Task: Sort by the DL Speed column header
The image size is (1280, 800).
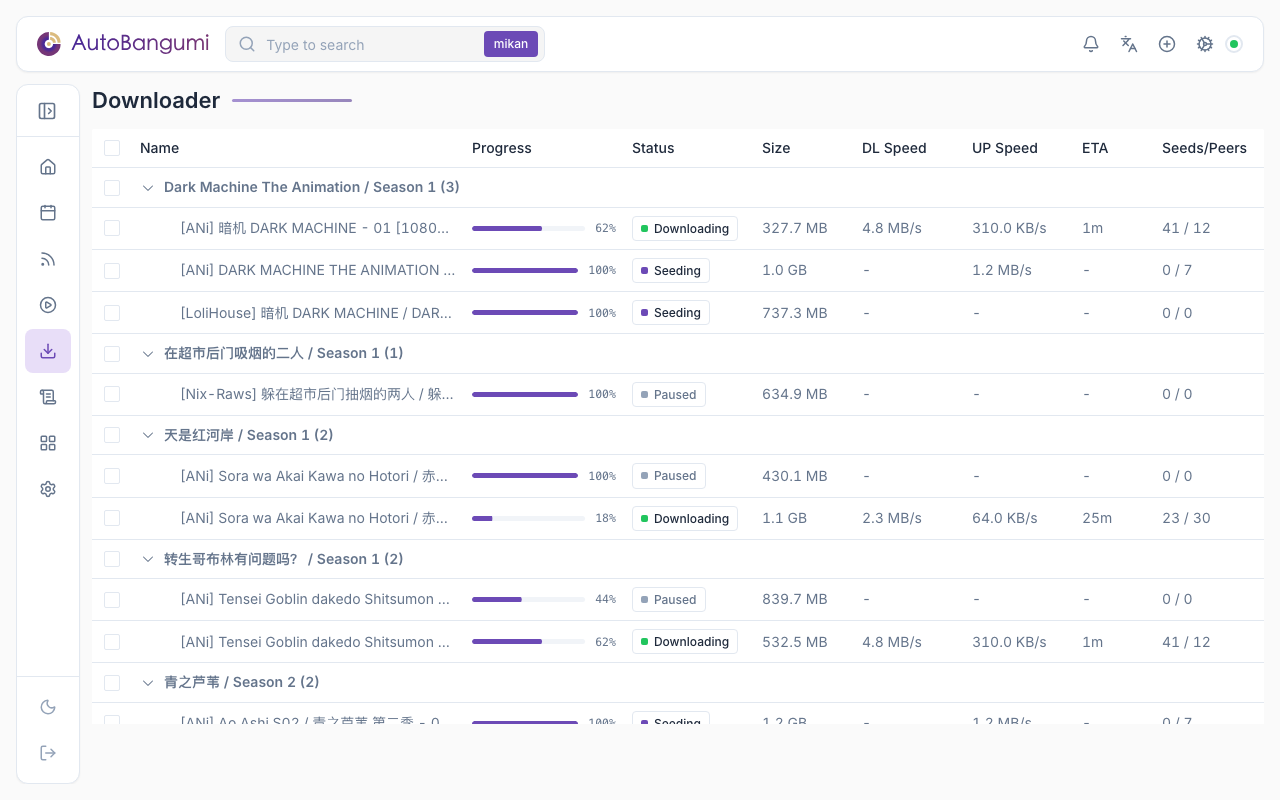Action: click(894, 148)
